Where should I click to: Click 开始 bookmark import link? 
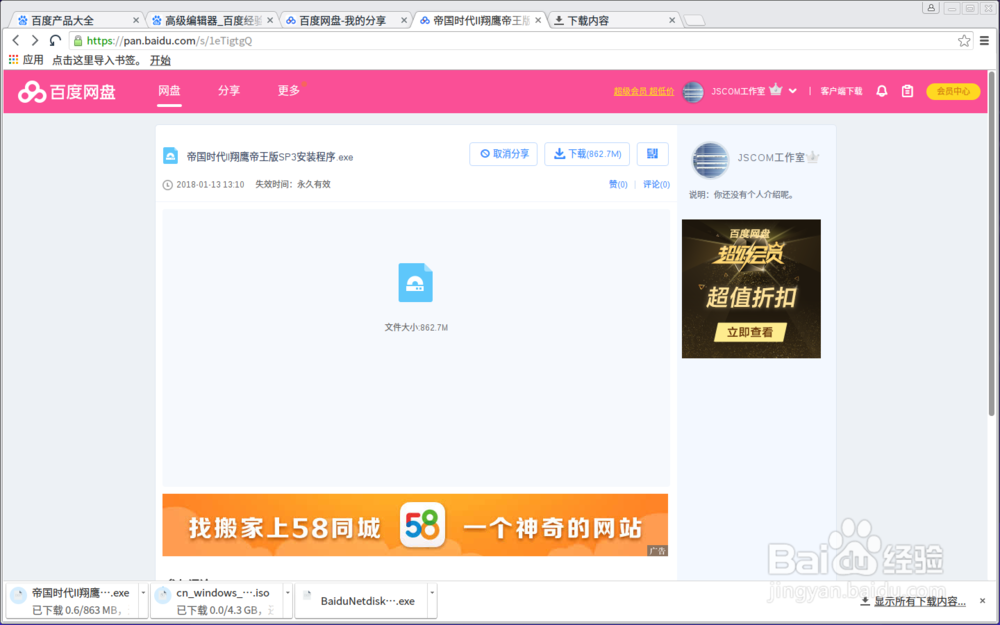point(160,60)
